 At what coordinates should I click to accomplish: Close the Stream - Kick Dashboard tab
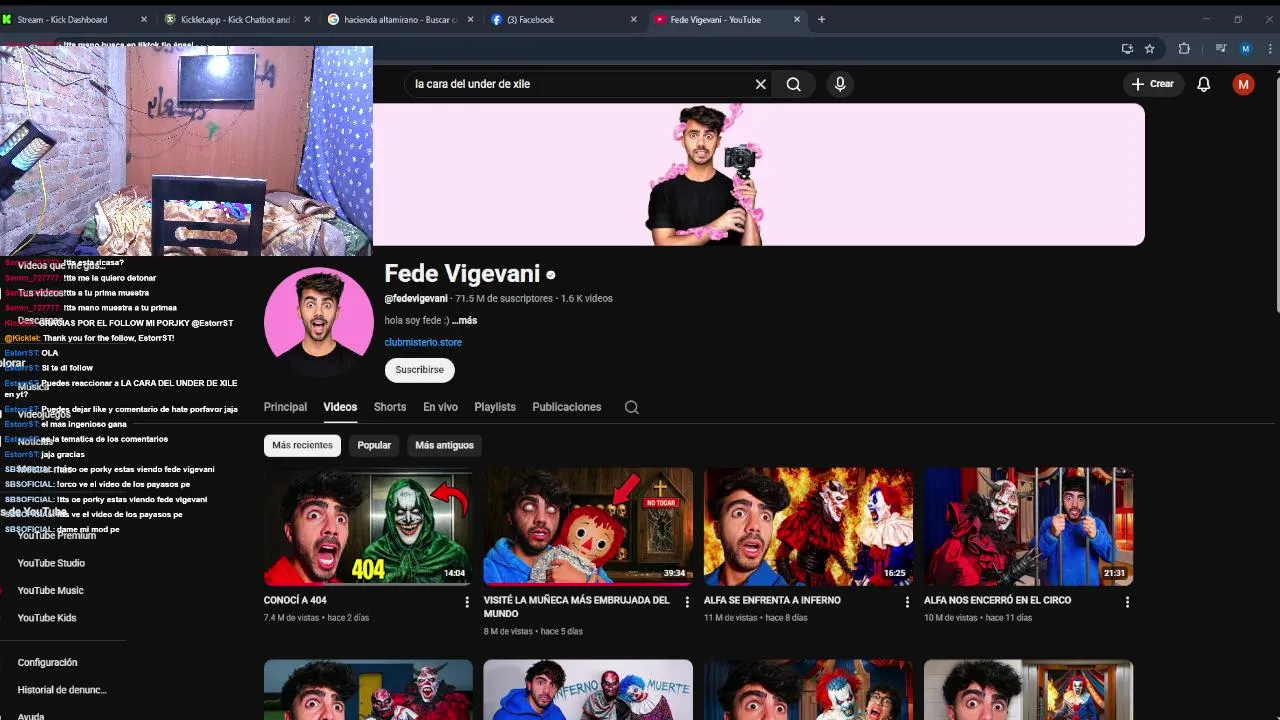tap(144, 19)
